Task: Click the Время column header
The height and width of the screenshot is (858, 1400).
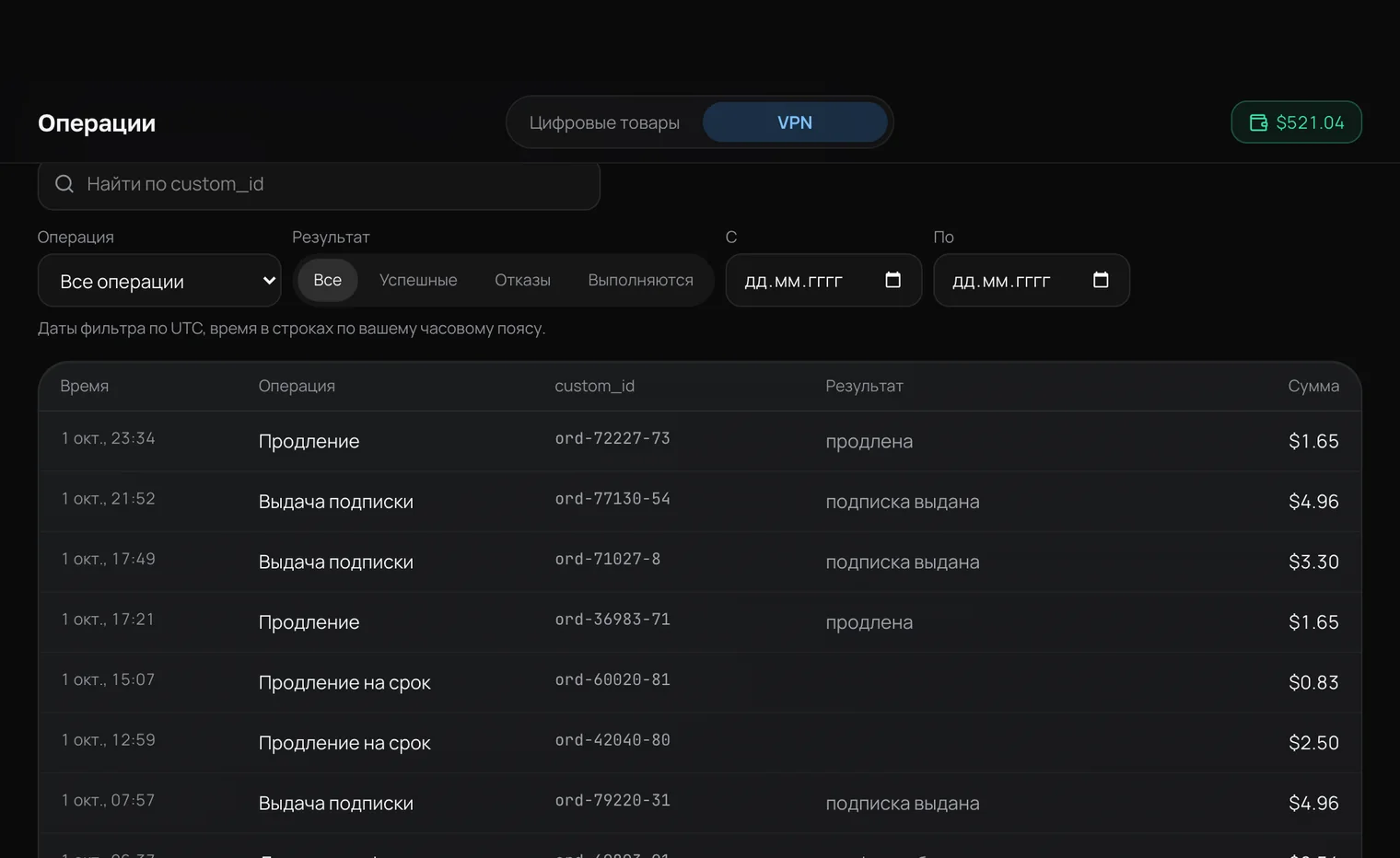Action: pyautogui.click(x=84, y=386)
